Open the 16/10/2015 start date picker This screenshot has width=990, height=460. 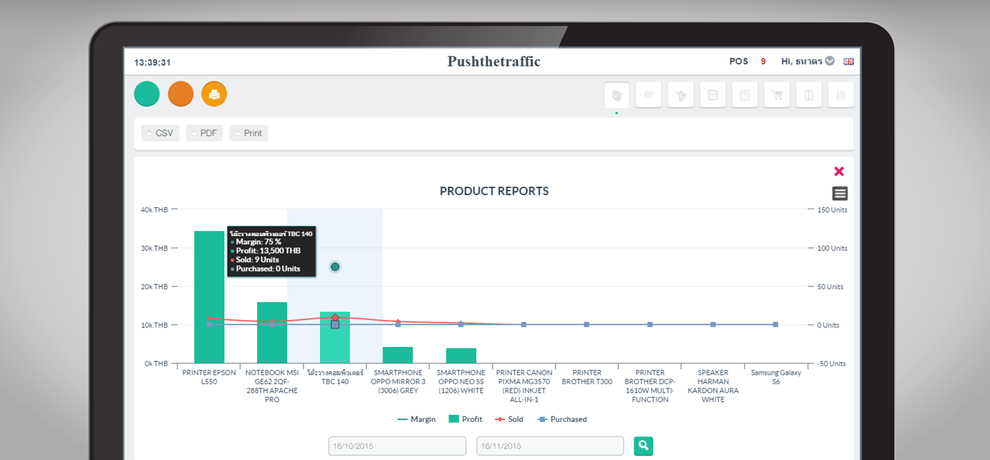398,445
